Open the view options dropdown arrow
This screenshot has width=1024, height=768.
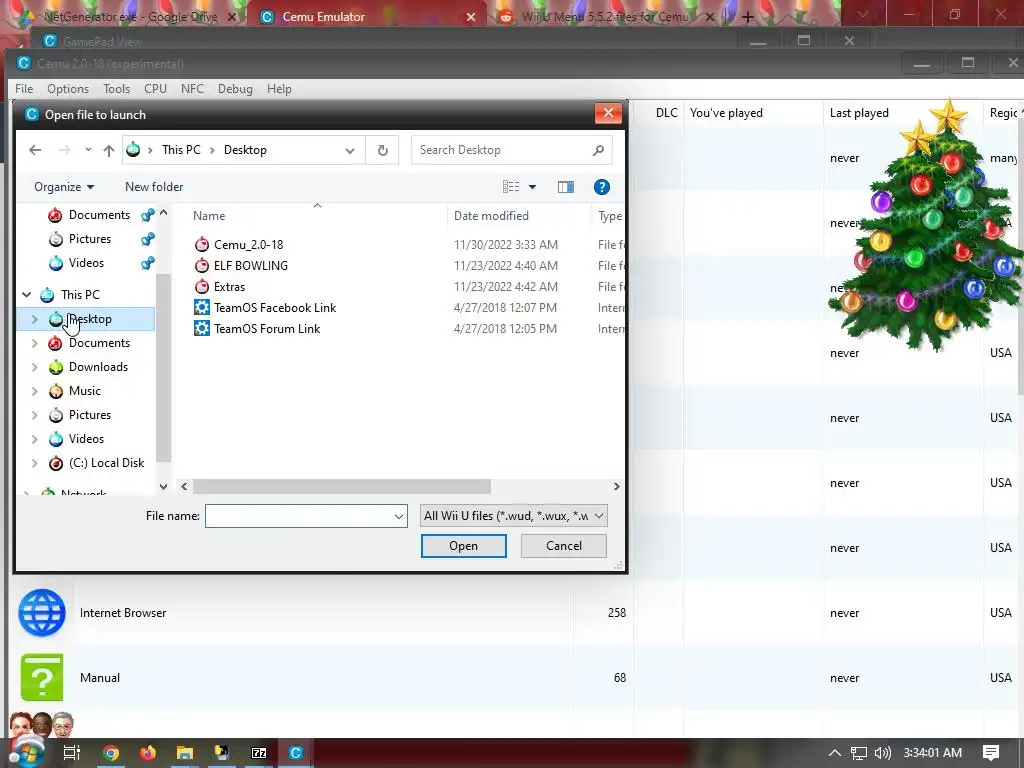click(532, 187)
